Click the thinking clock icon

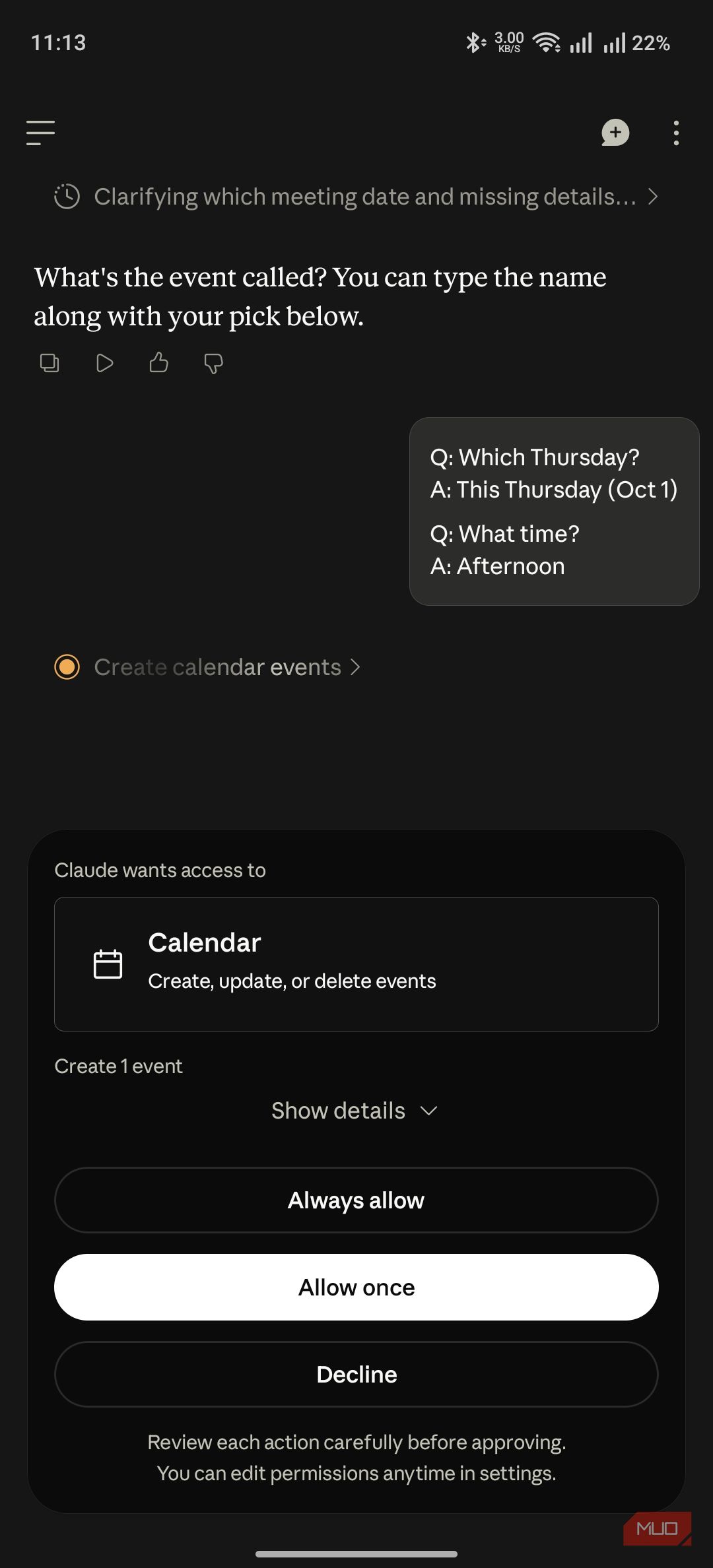click(x=67, y=197)
